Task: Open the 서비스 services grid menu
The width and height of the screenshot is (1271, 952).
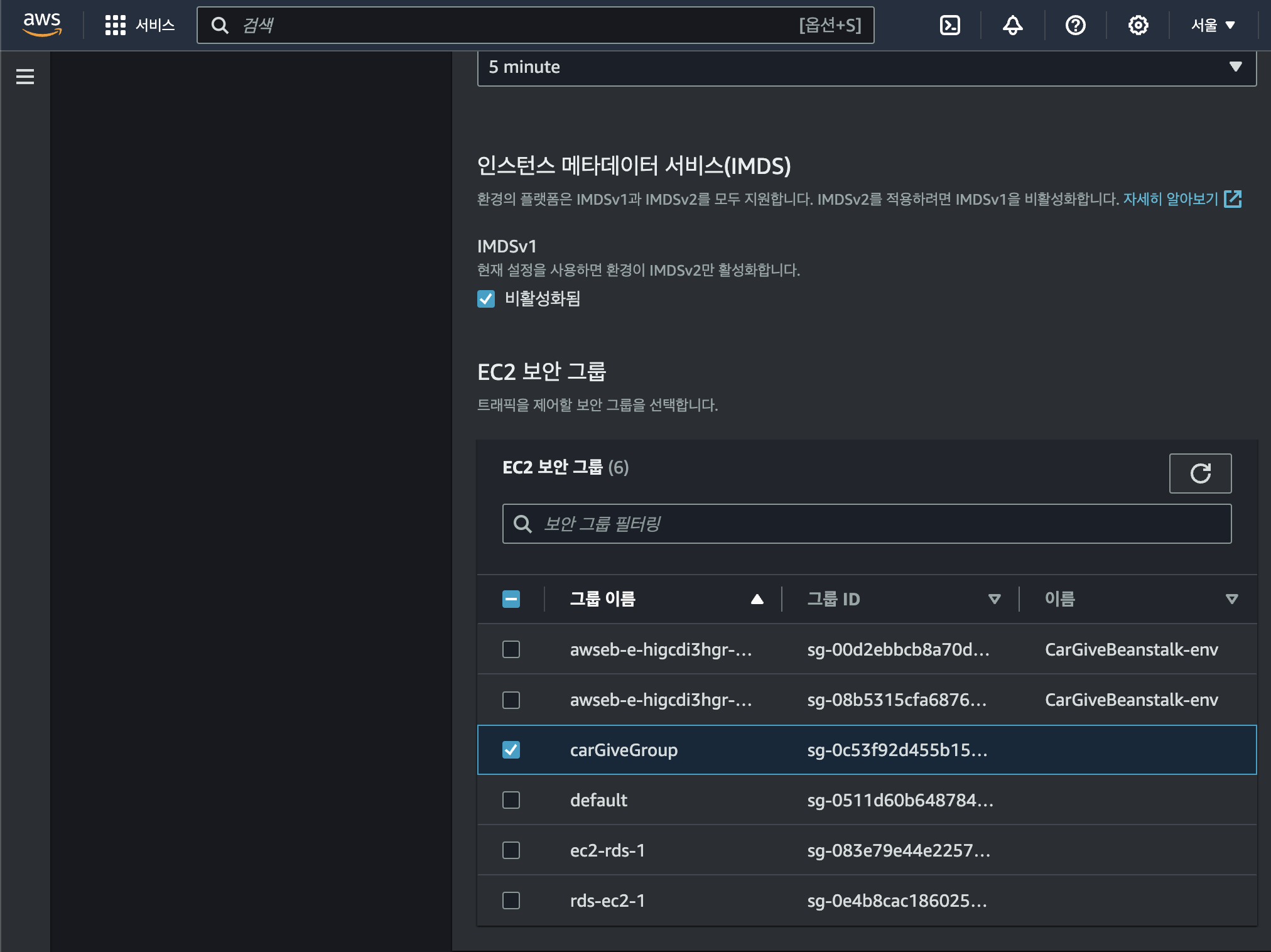Action: pos(139,25)
